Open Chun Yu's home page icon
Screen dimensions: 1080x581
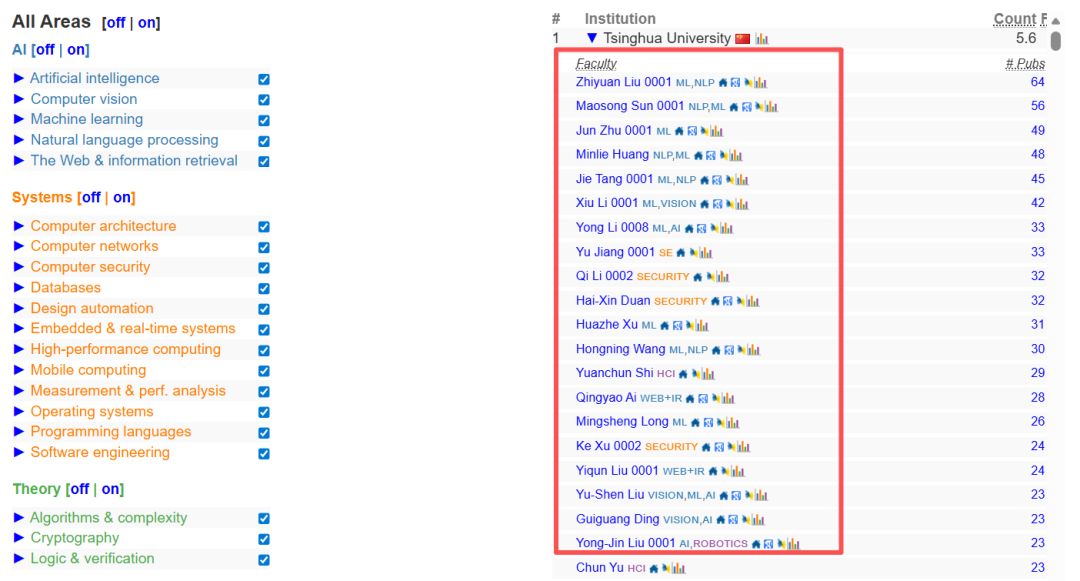654,568
